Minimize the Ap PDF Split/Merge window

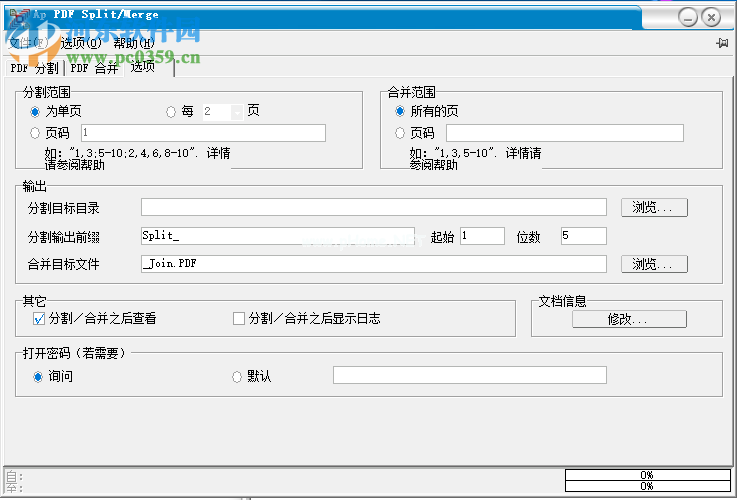pos(688,18)
